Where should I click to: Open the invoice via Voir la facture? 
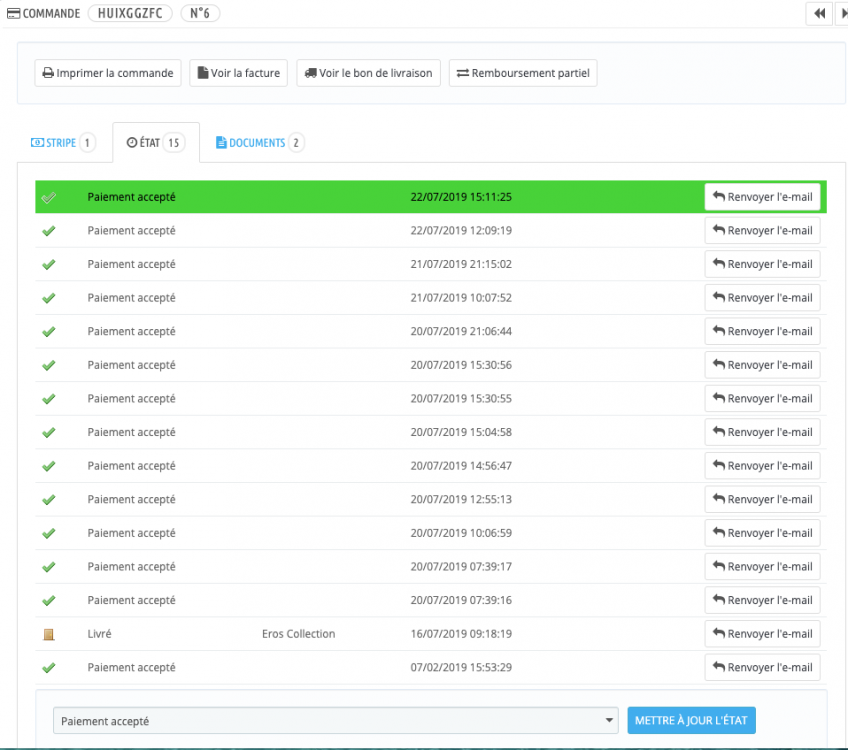click(x=238, y=73)
